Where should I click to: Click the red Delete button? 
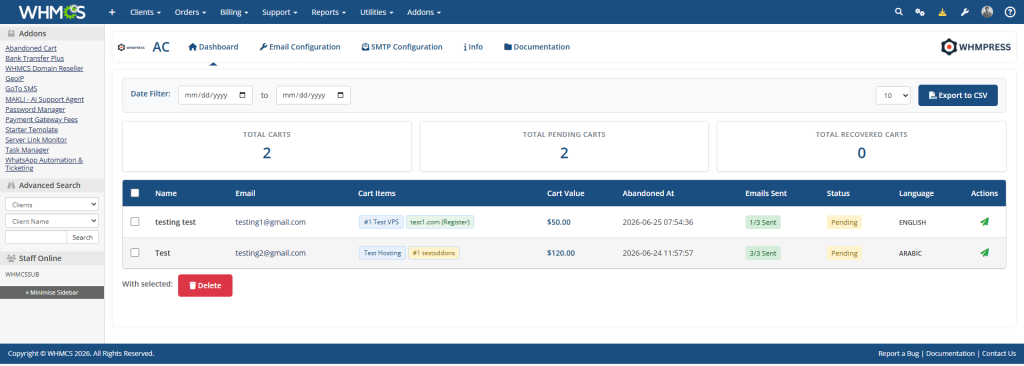pyautogui.click(x=205, y=286)
